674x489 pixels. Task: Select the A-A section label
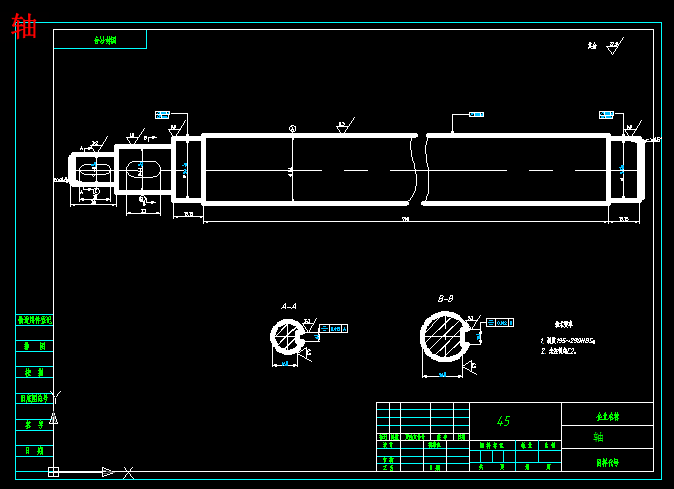tap(289, 306)
